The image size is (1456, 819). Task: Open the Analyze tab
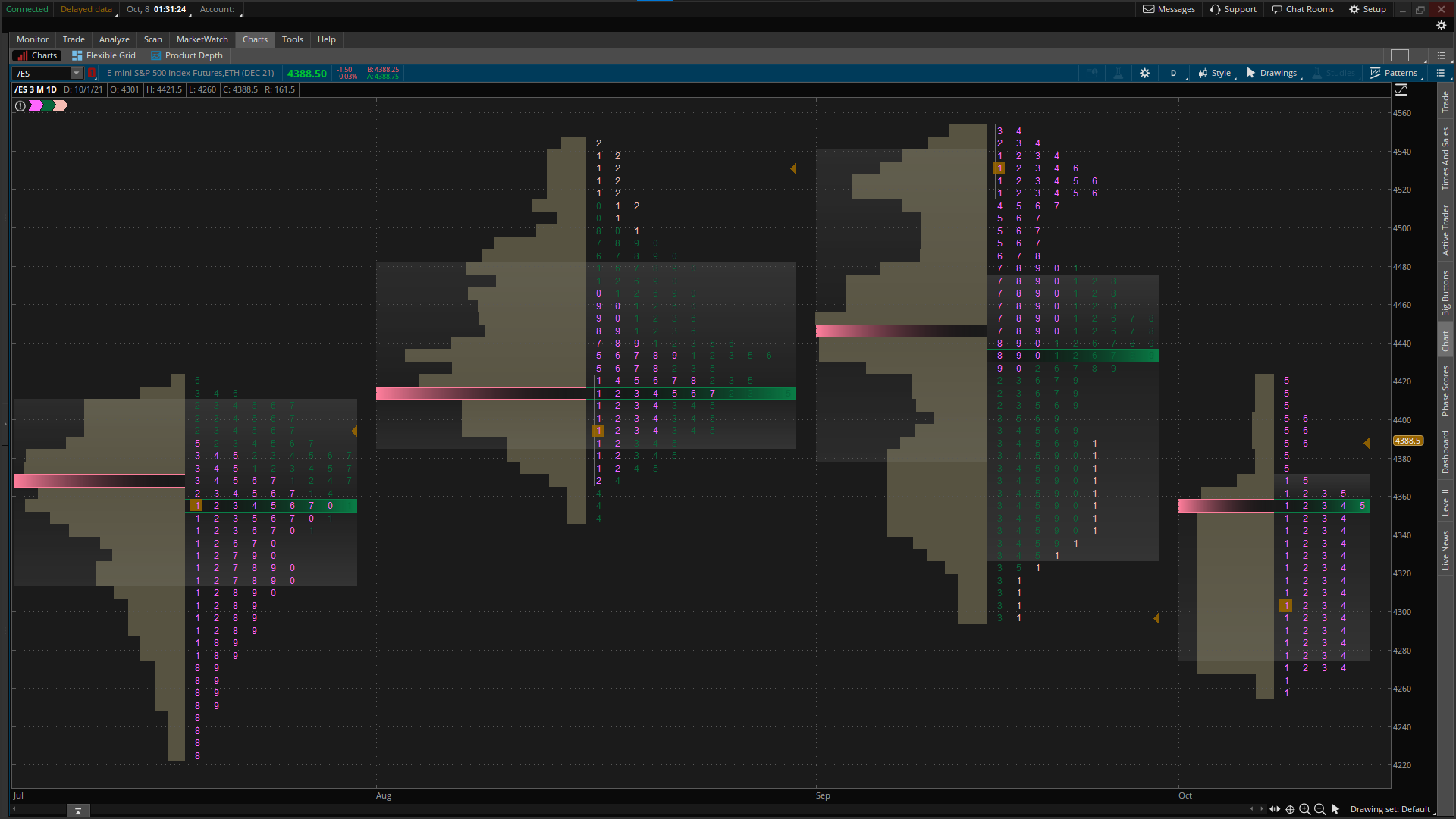tap(114, 39)
